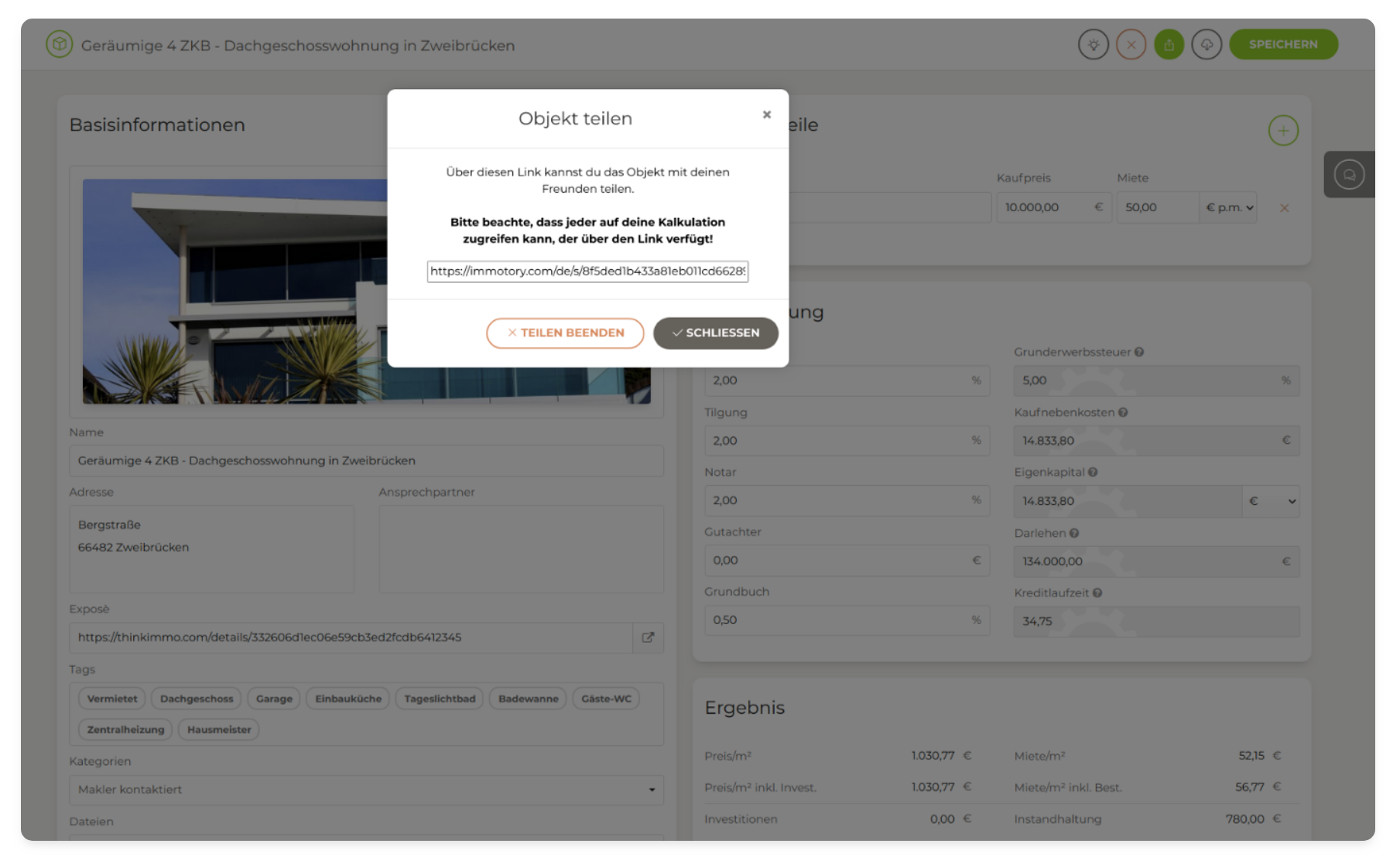Image resolution: width=1400 pixels, height=864 pixels.
Task: Click the cube logo icon beside title
Action: tap(60, 45)
